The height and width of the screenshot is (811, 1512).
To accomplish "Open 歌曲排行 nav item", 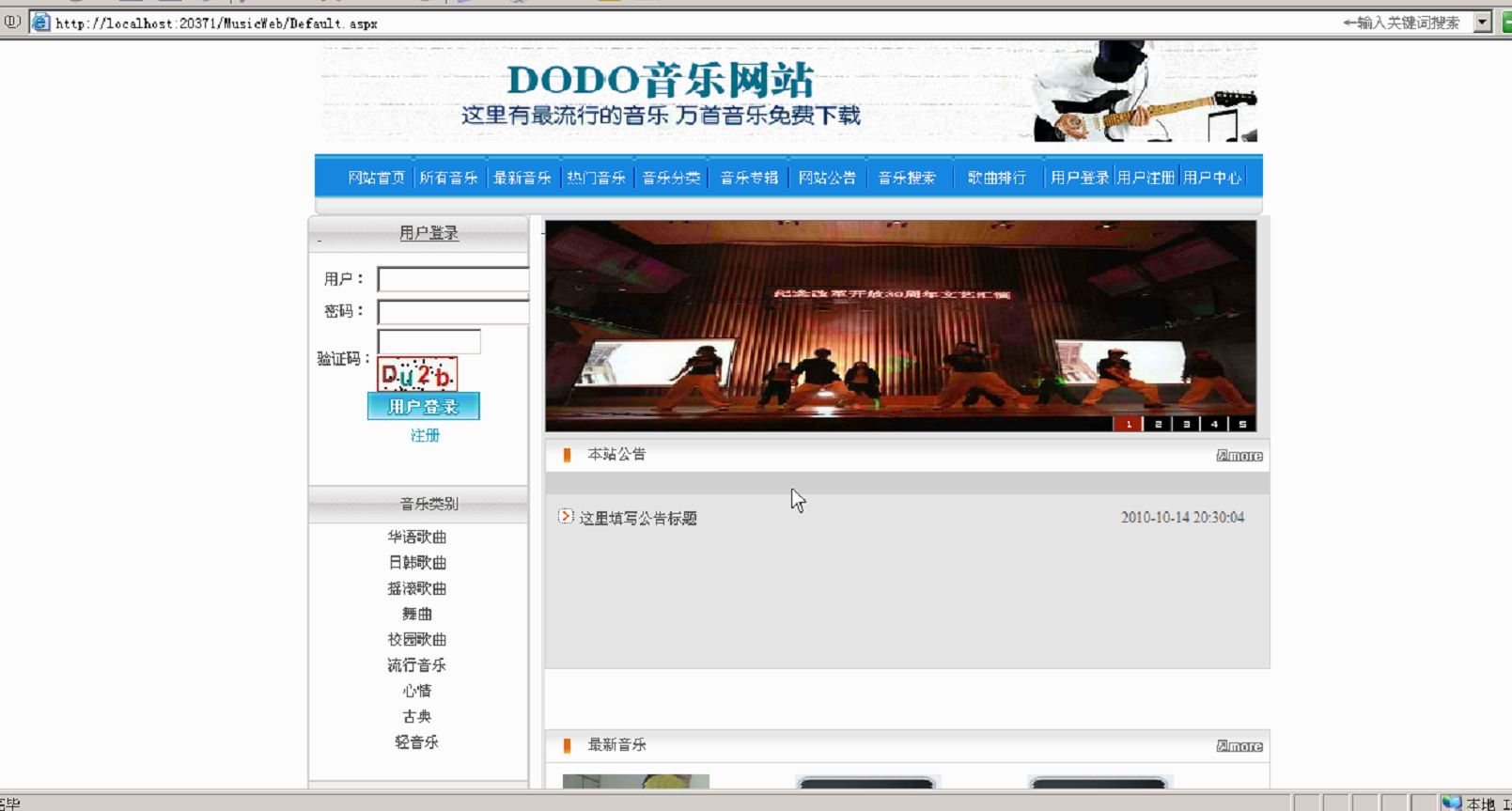I will click(x=997, y=178).
